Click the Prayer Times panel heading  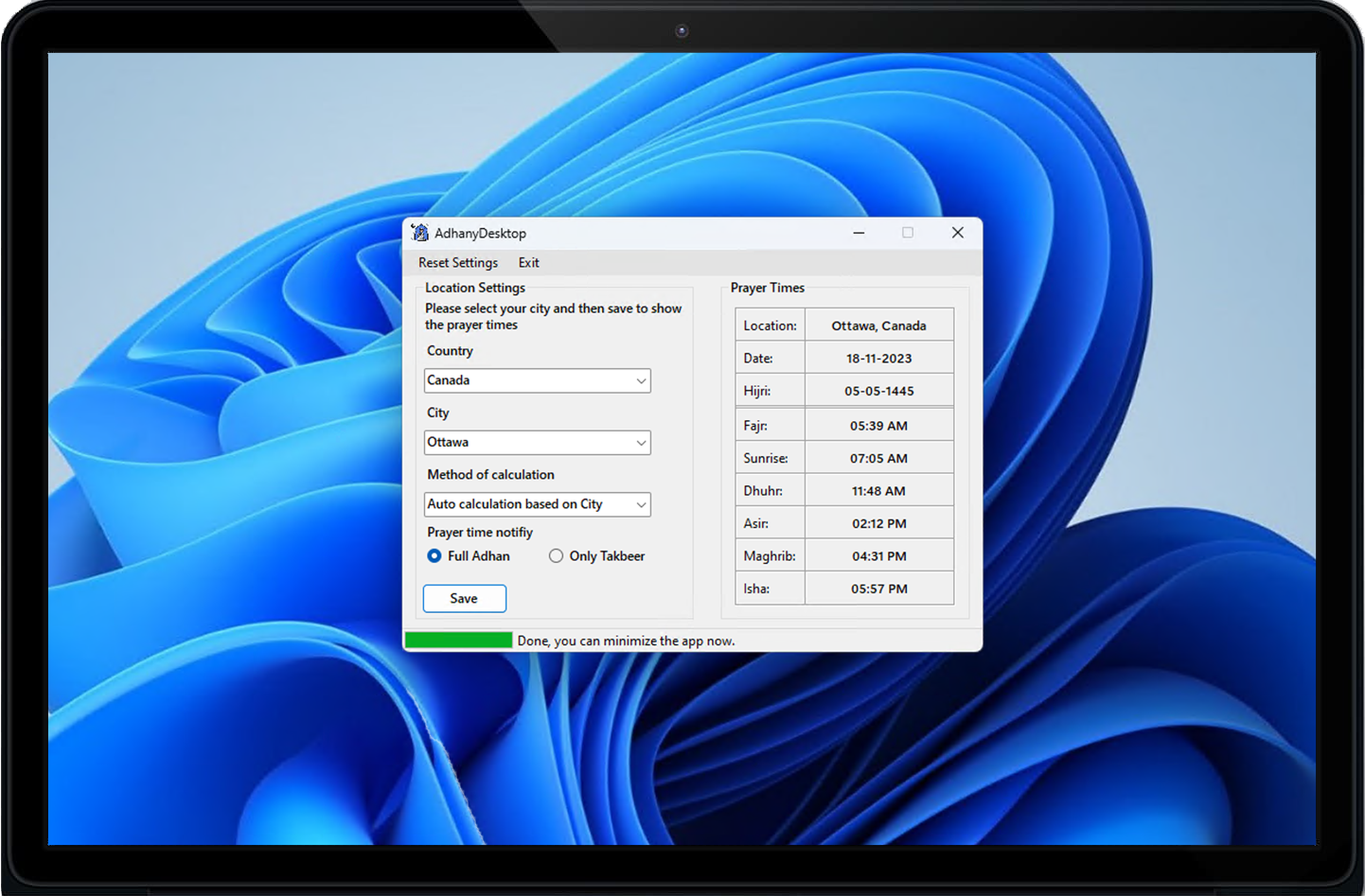767,288
